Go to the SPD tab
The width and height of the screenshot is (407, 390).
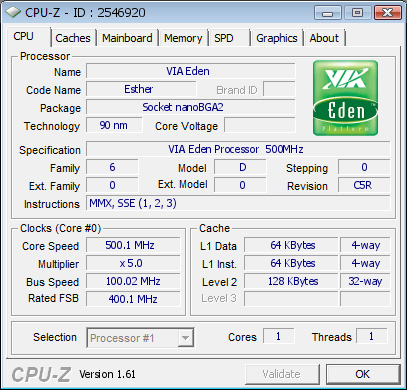[x=229, y=38]
